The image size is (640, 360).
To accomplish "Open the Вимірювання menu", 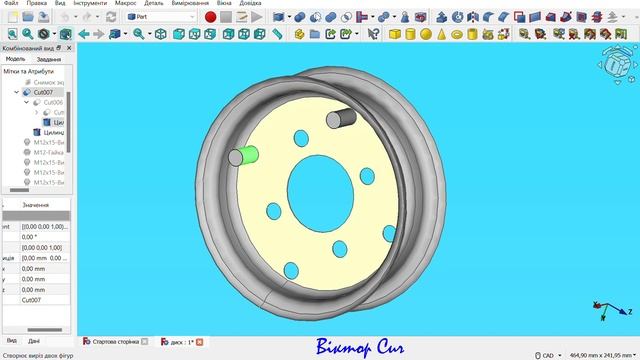I will click(x=190, y=3).
